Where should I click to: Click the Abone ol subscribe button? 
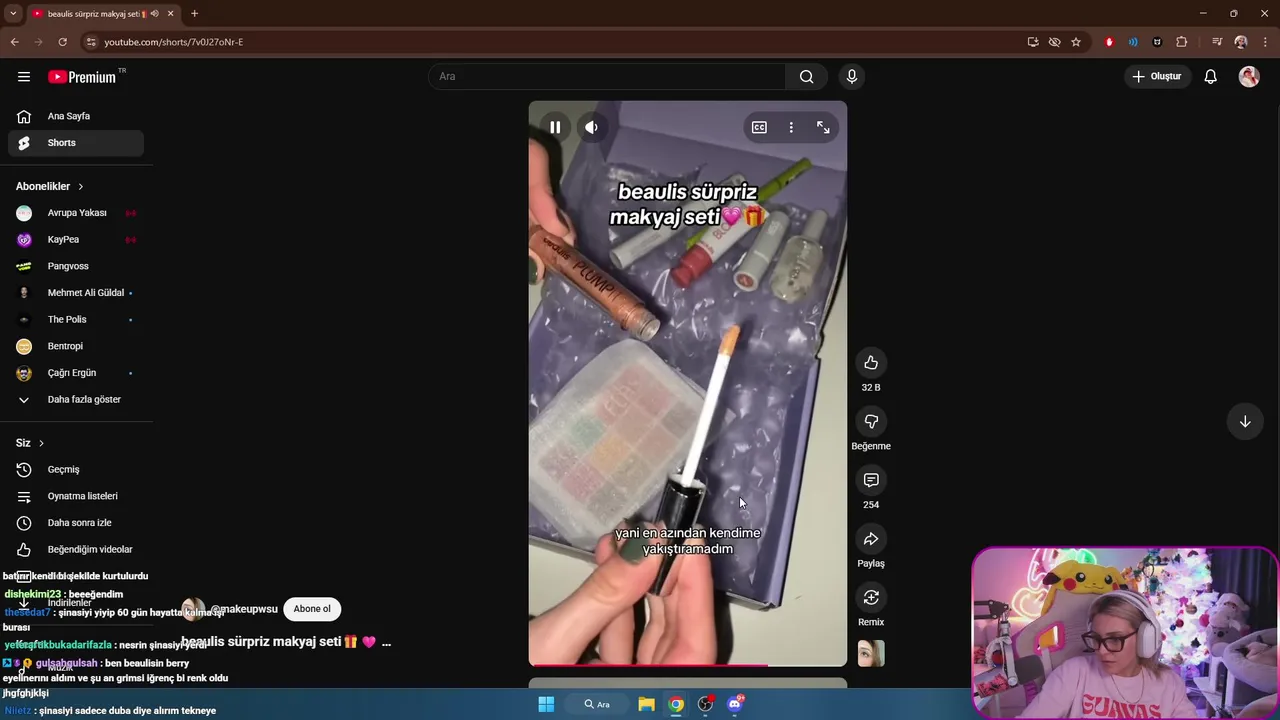coord(312,609)
